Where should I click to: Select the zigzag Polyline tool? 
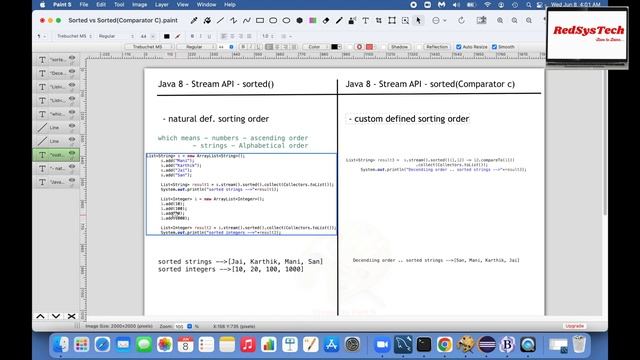[233, 20]
